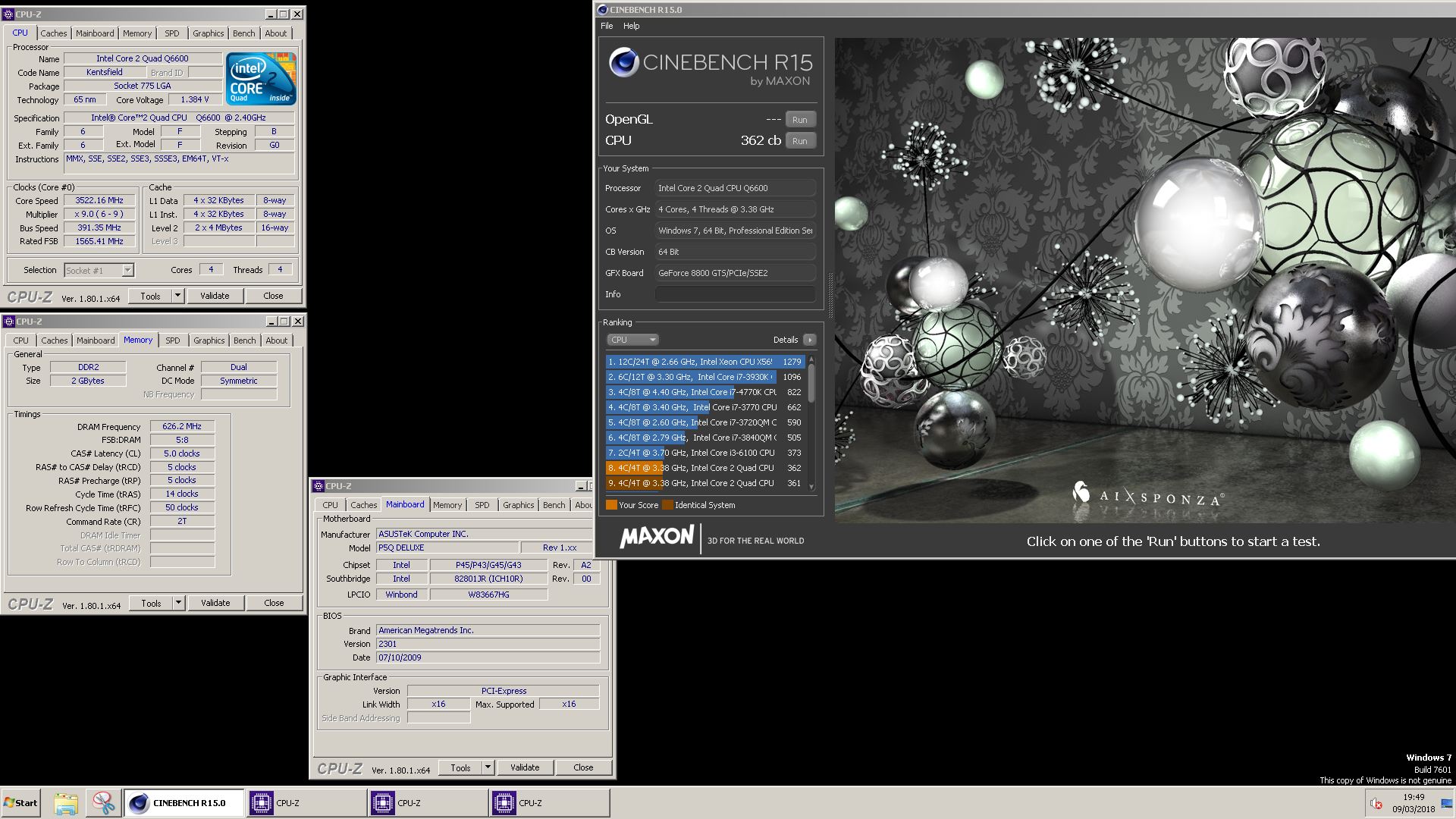This screenshot has height=819, width=1456.
Task: Switch to SPD tab in Memory CPU-Z window
Action: click(x=173, y=340)
